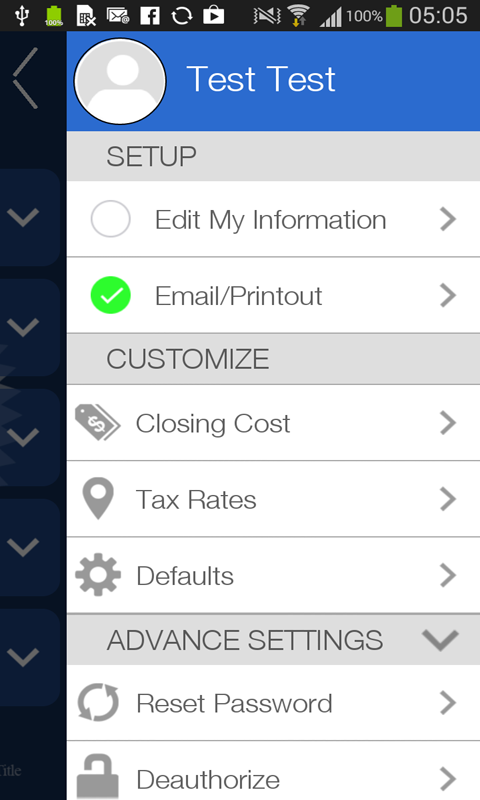
Task: Tap the back arrow icon
Action: point(26,78)
